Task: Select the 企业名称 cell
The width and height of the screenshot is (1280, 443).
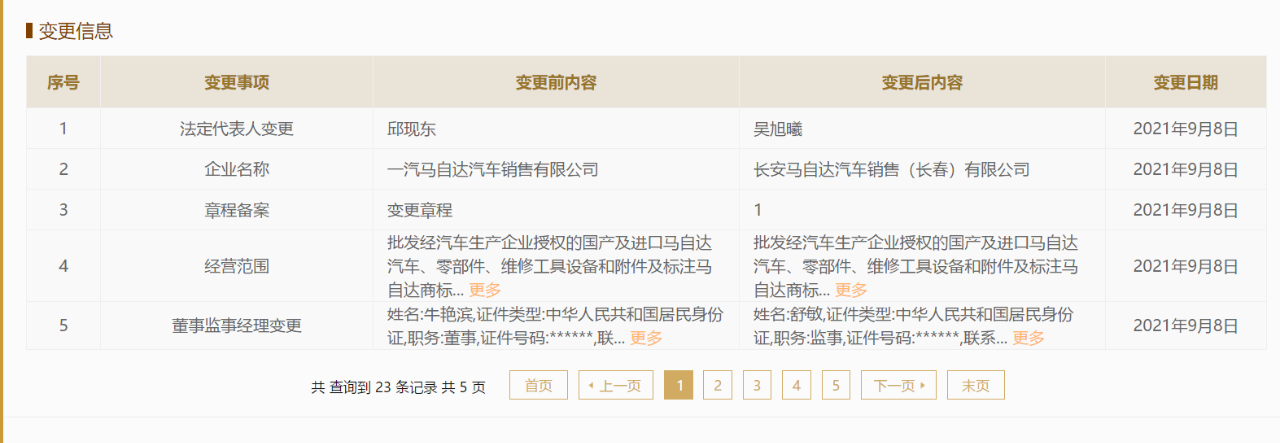Action: [237, 170]
